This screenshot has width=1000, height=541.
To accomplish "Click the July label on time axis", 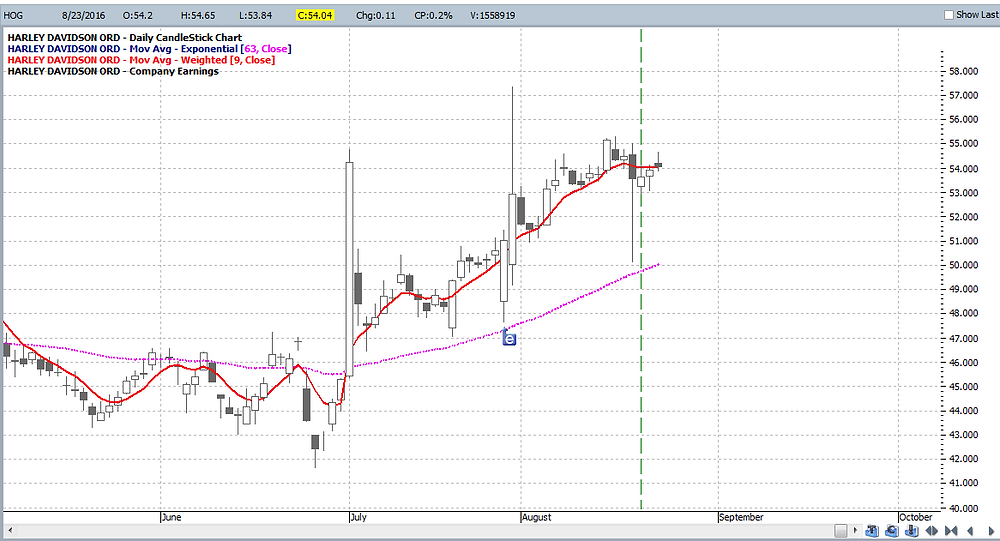I will pyautogui.click(x=359, y=517).
